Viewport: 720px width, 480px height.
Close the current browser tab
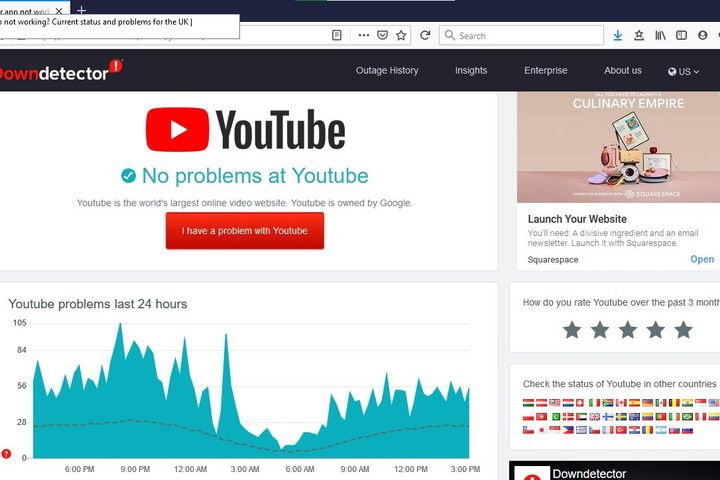[x=59, y=11]
